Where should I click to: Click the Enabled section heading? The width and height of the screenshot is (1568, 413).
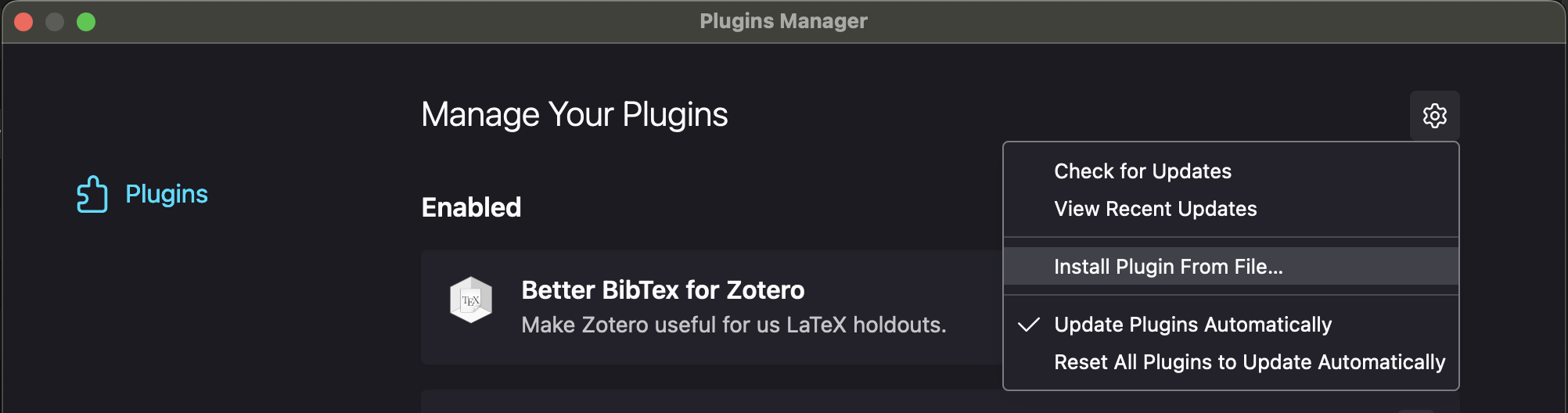(x=471, y=207)
